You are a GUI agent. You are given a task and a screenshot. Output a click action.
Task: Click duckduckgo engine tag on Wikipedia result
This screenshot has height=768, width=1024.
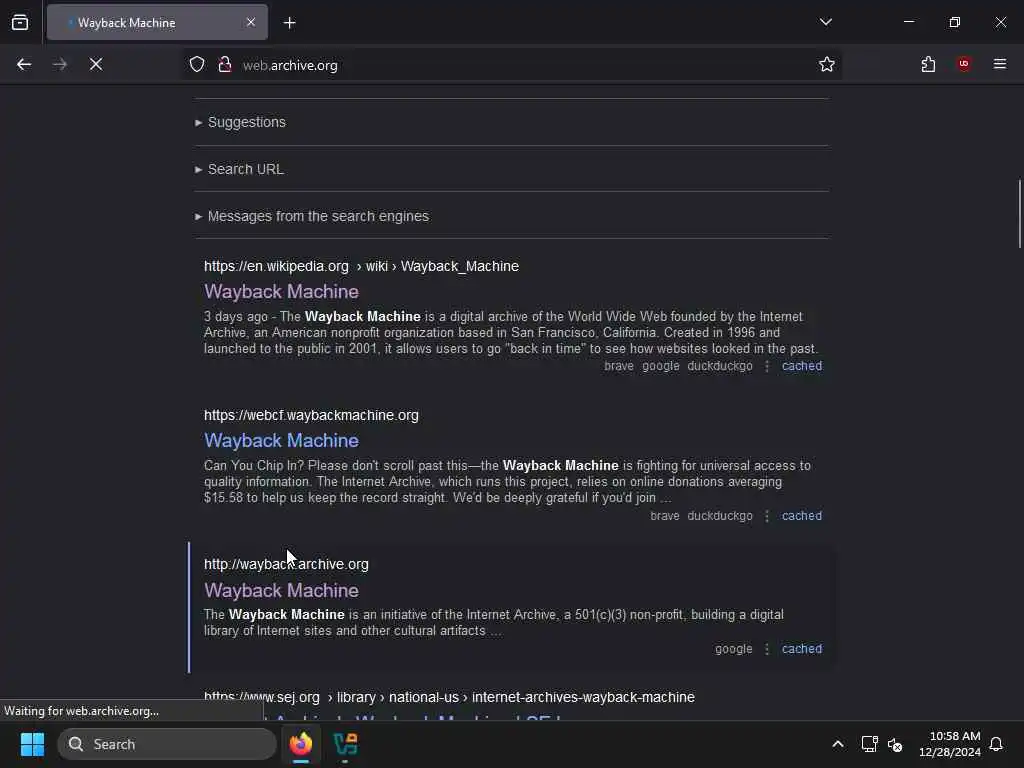pyautogui.click(x=720, y=366)
